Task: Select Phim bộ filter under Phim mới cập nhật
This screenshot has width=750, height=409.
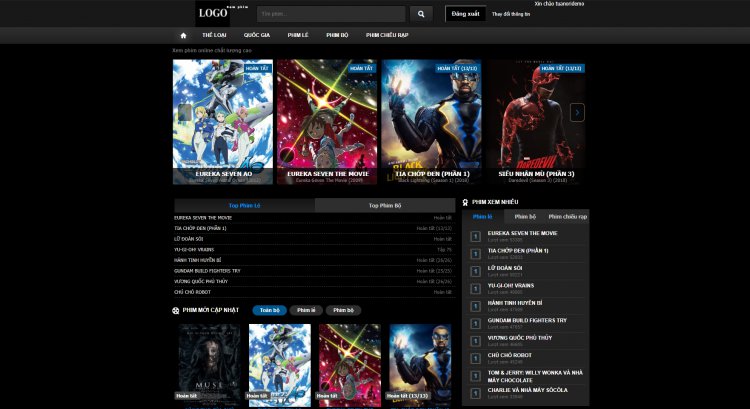Action: pyautogui.click(x=343, y=310)
